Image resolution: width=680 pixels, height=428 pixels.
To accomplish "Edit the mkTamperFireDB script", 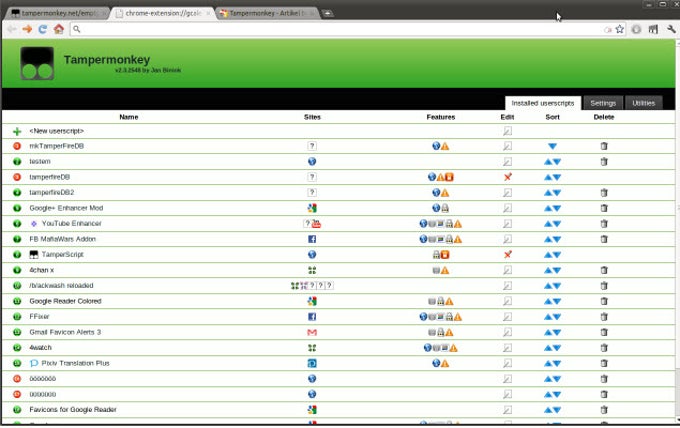I will tap(507, 146).
